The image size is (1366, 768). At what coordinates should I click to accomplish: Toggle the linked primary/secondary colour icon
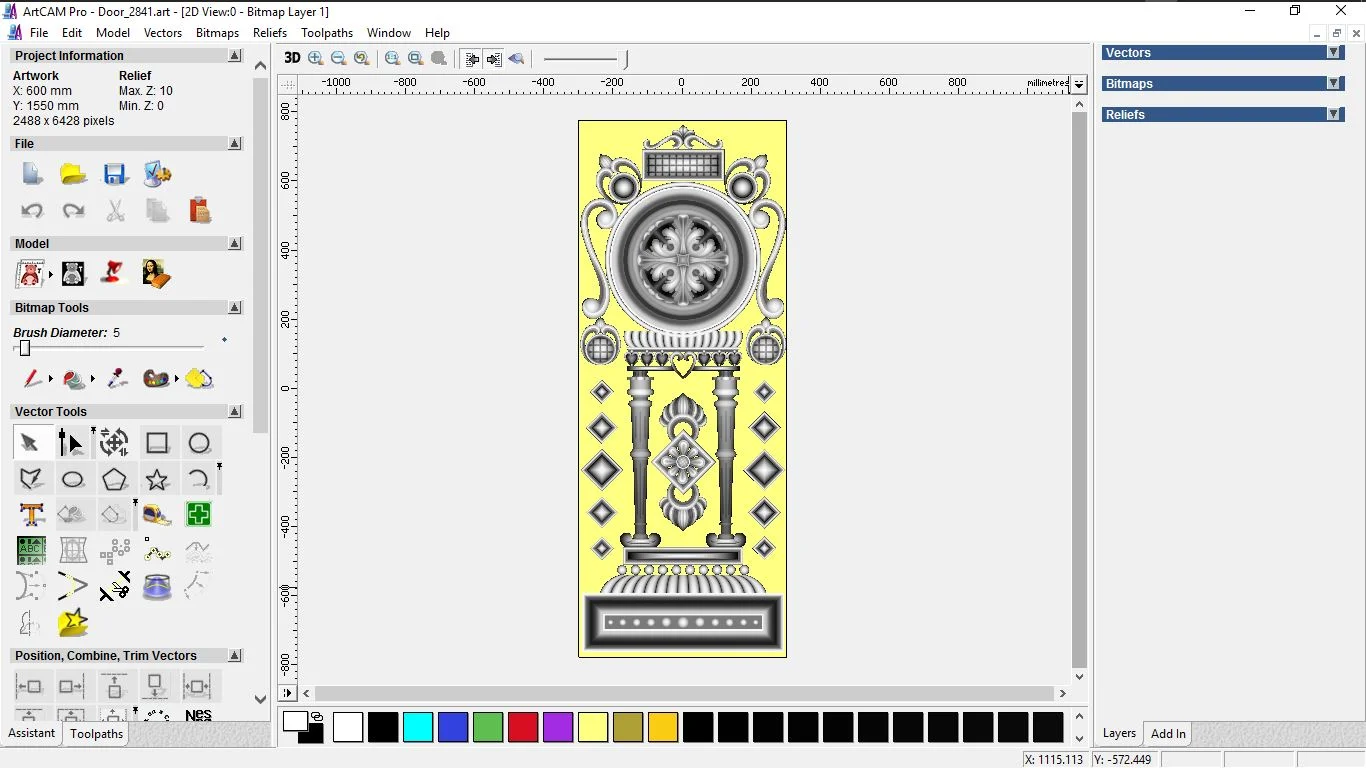click(x=317, y=716)
